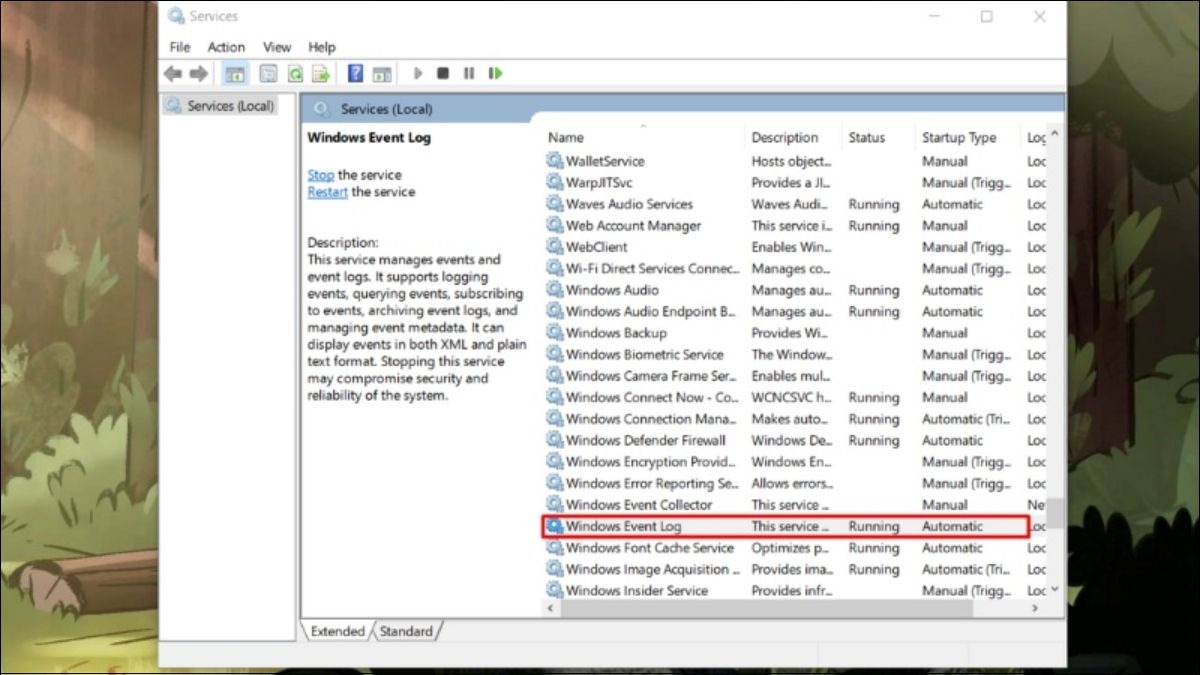The width and height of the screenshot is (1200, 675).
Task: Click the vertical scrollbar up arrow
Action: pyautogui.click(x=1056, y=134)
